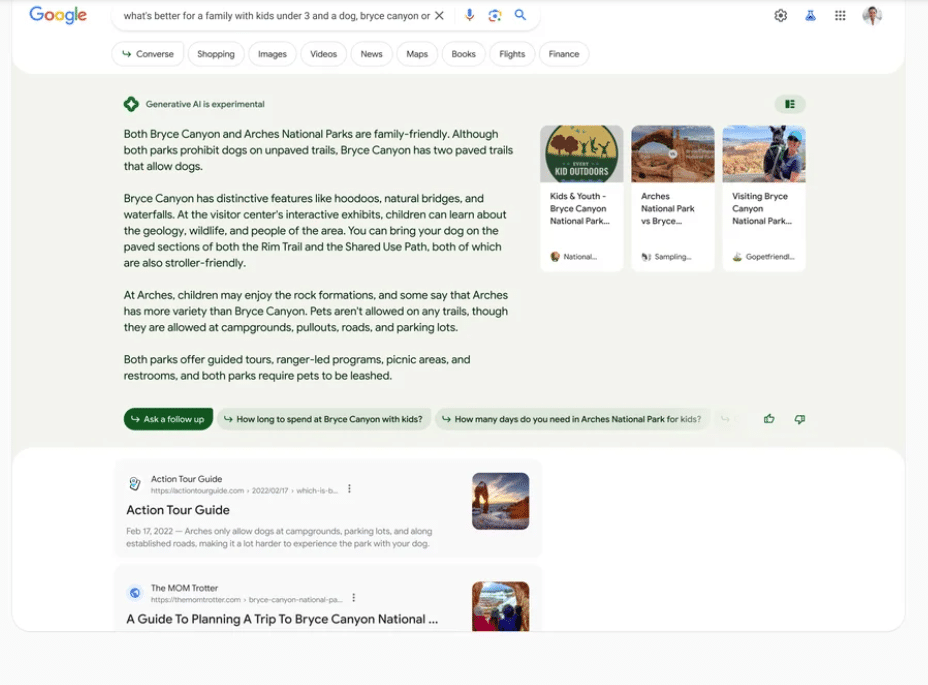Open A Guide To Planning A Trip result
The image size is (928, 685).
click(282, 619)
